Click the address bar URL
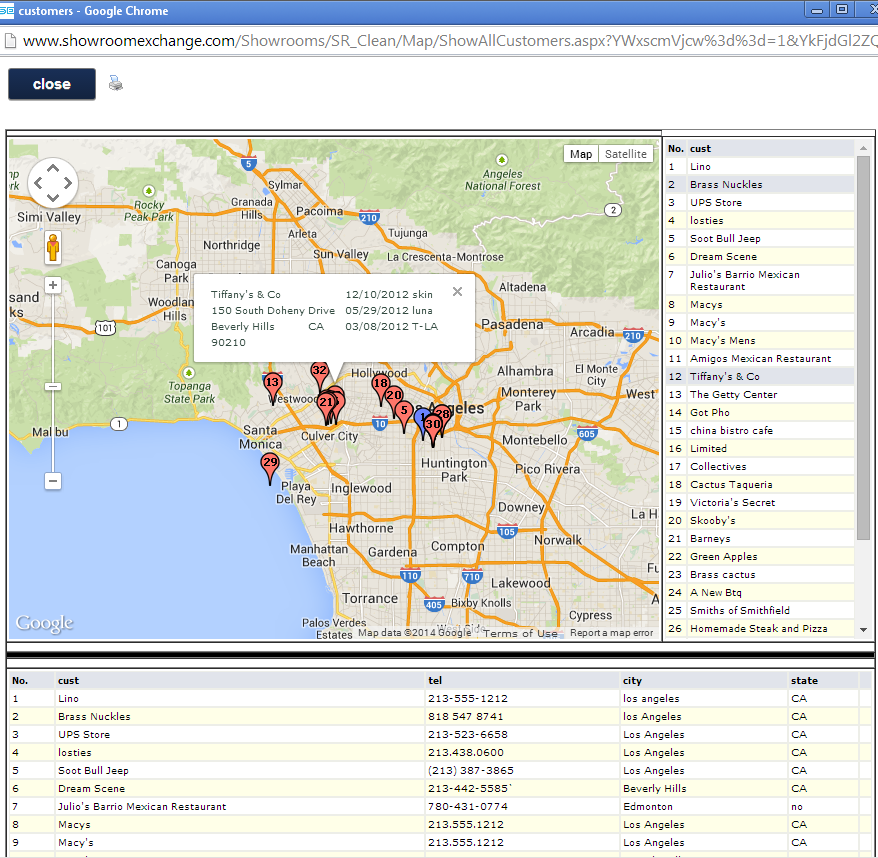Viewport: 878px width, 858px height. pos(450,41)
